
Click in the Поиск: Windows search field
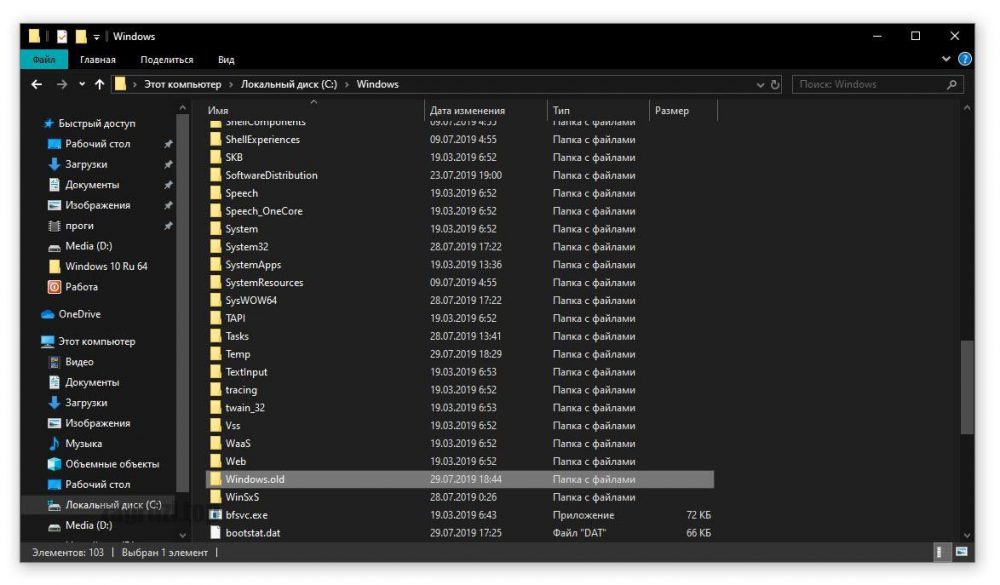click(x=865, y=85)
